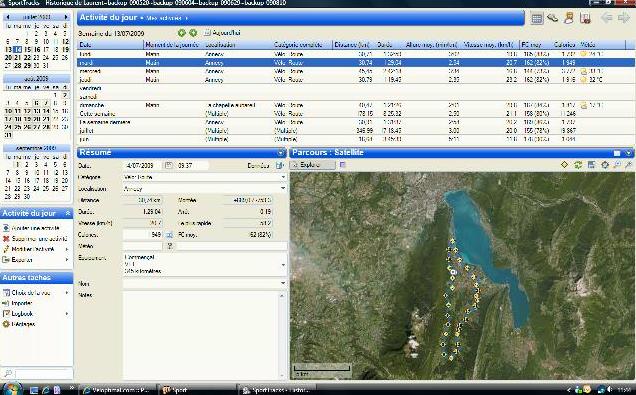Go to next week with second green button

click(x=193, y=33)
